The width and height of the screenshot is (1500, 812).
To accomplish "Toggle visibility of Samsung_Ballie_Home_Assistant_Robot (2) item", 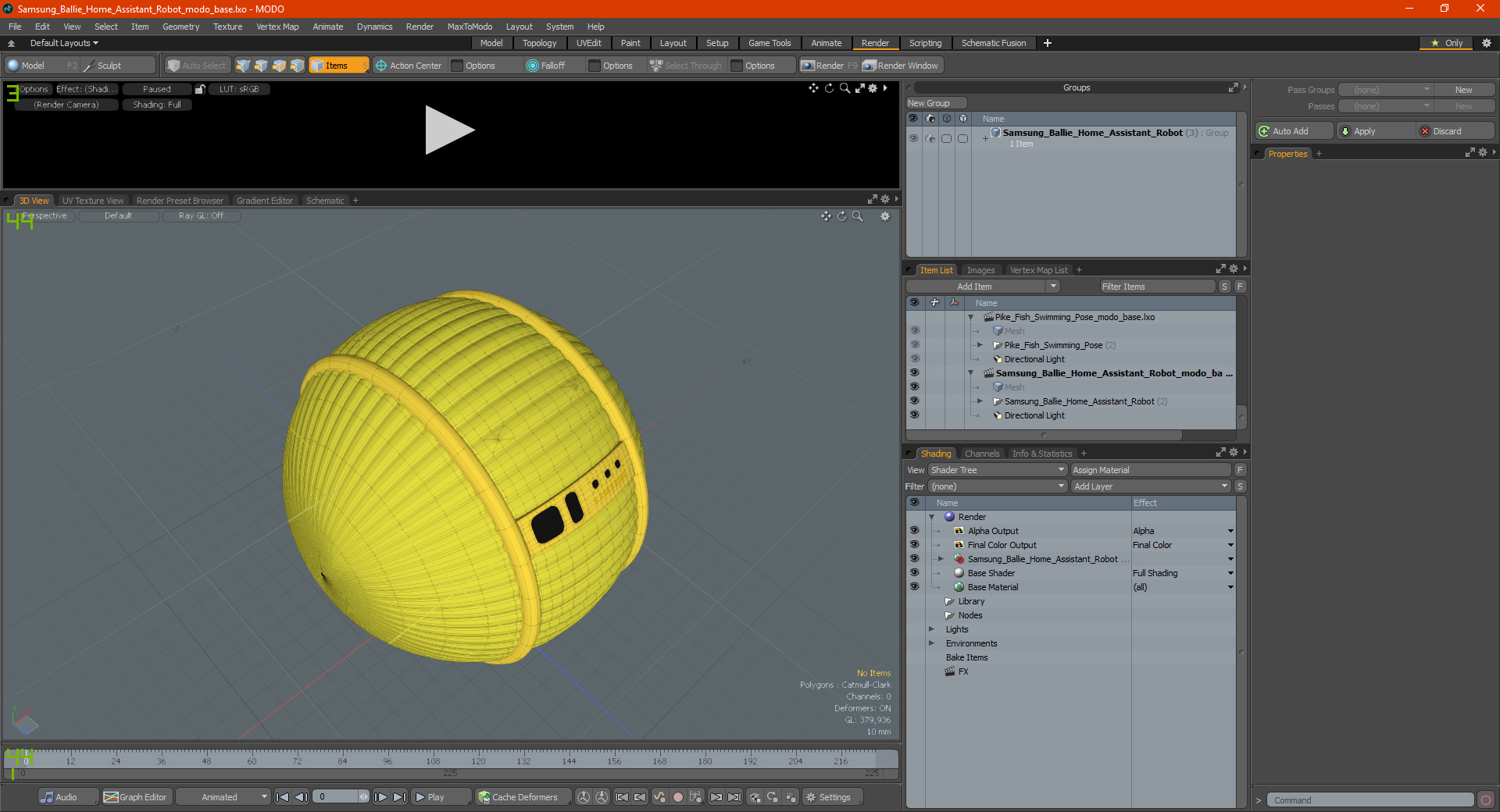I will (914, 401).
